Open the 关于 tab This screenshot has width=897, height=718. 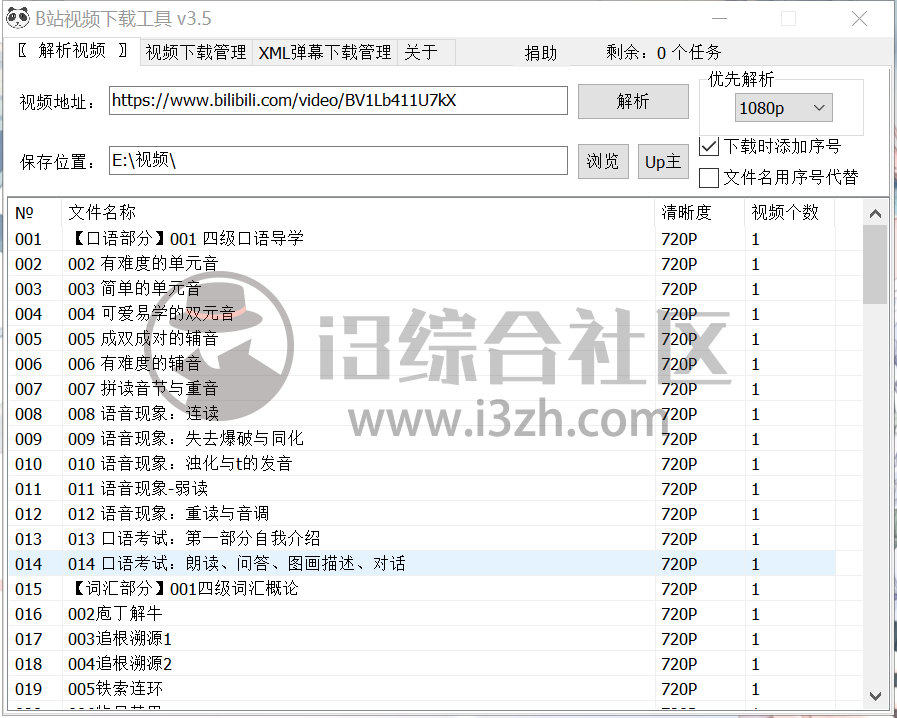pyautogui.click(x=426, y=53)
